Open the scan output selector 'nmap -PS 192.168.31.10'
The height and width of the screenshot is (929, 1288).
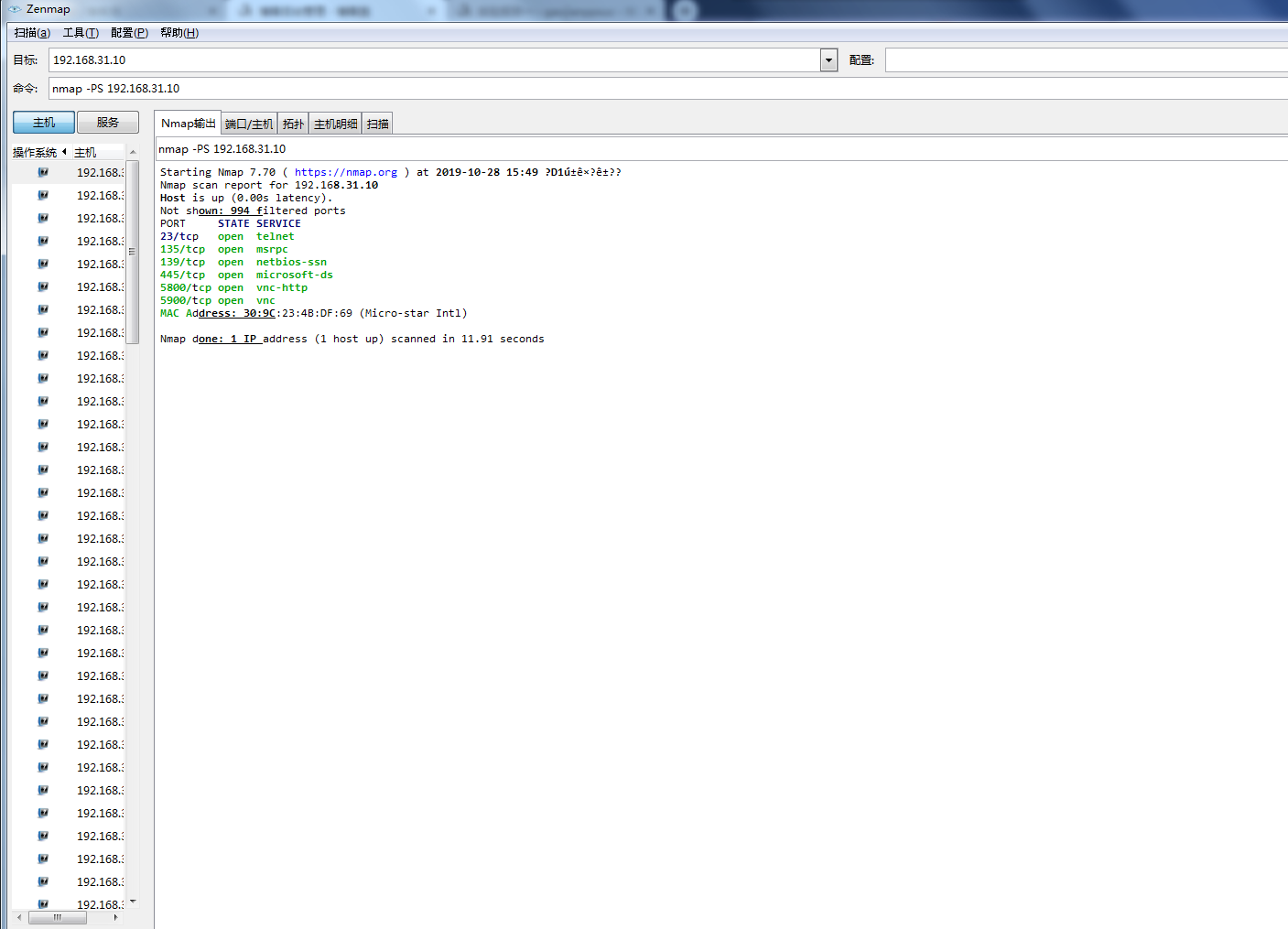click(722, 149)
